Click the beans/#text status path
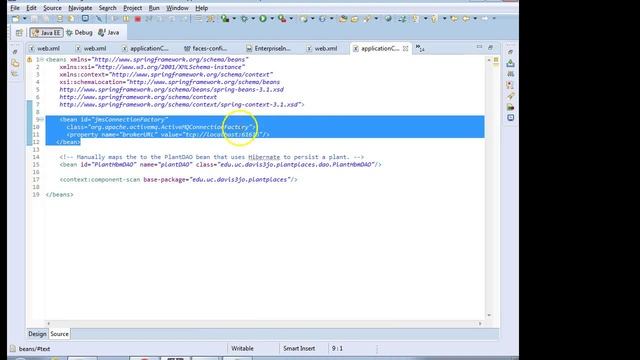This screenshot has width=640, height=360. click(34, 349)
